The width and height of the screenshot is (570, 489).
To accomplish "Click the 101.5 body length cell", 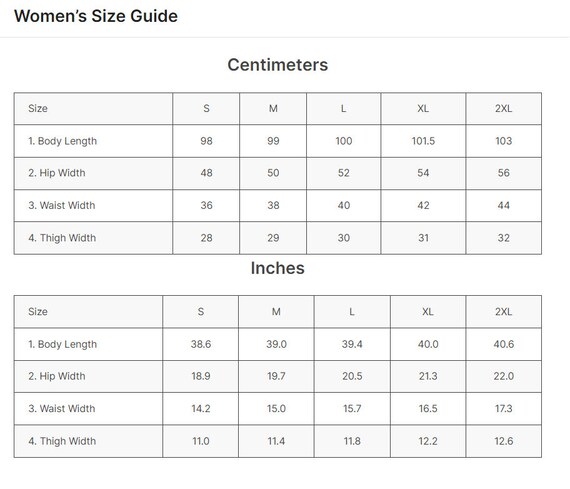I will coord(423,141).
